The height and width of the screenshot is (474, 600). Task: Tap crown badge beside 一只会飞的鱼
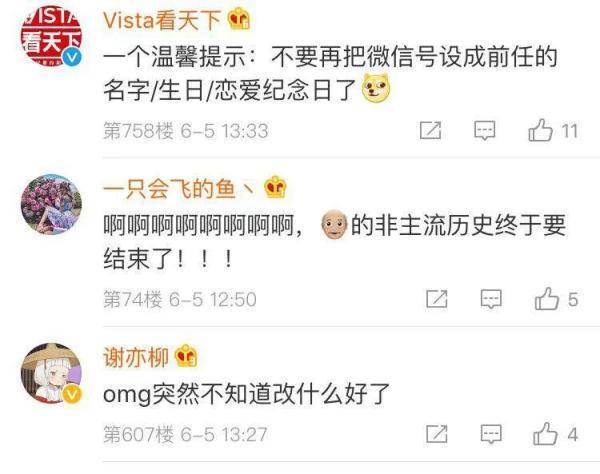275,187
